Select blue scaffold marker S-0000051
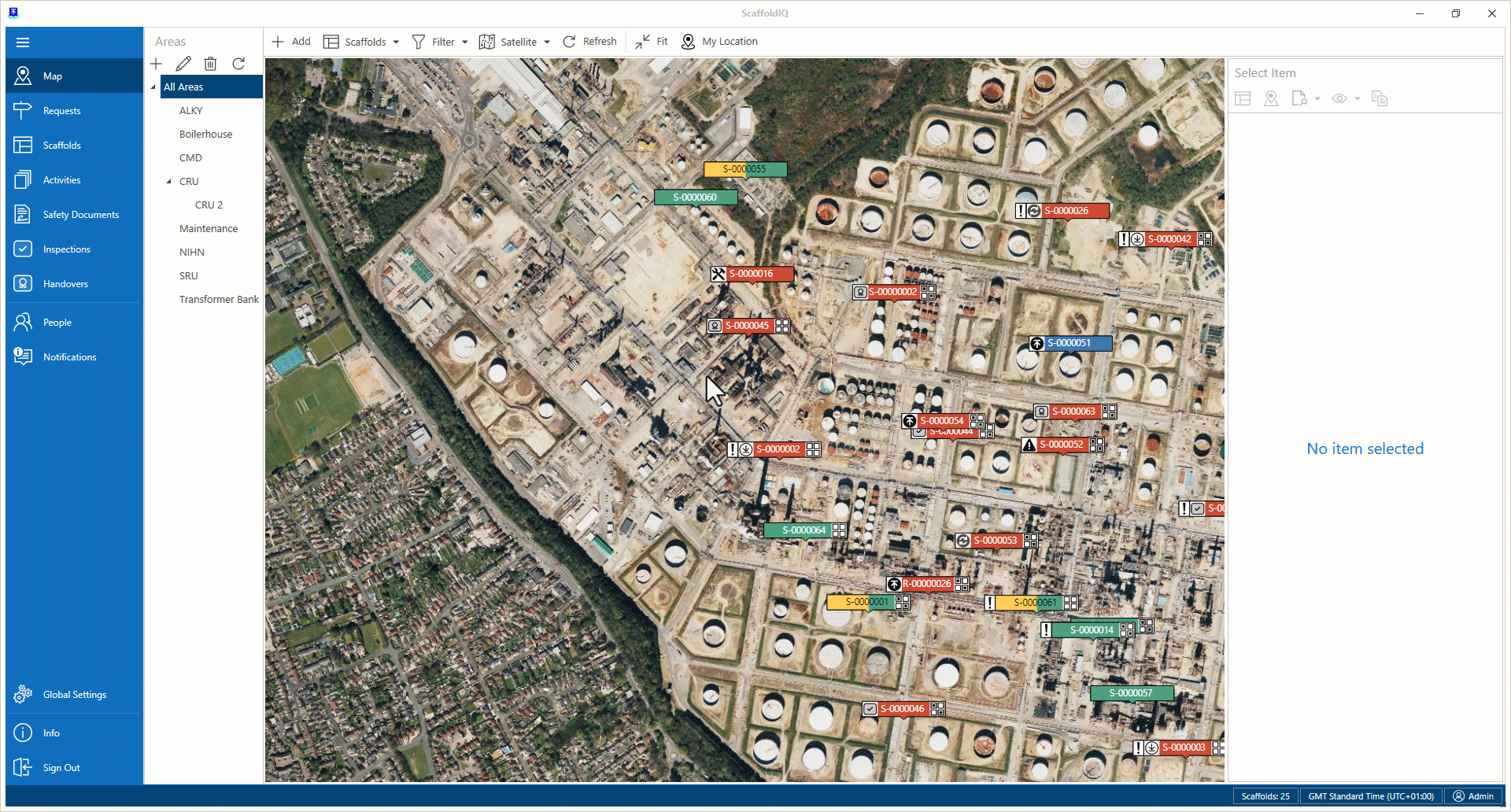 point(1070,343)
